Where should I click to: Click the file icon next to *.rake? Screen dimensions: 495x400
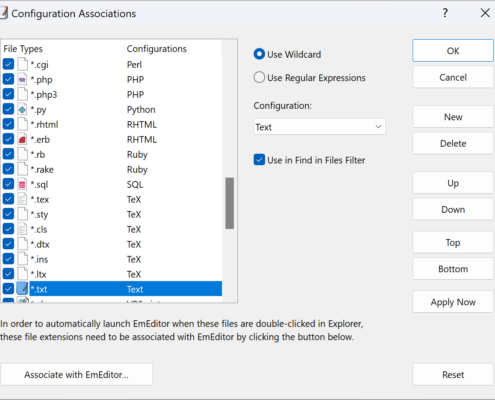[22, 169]
